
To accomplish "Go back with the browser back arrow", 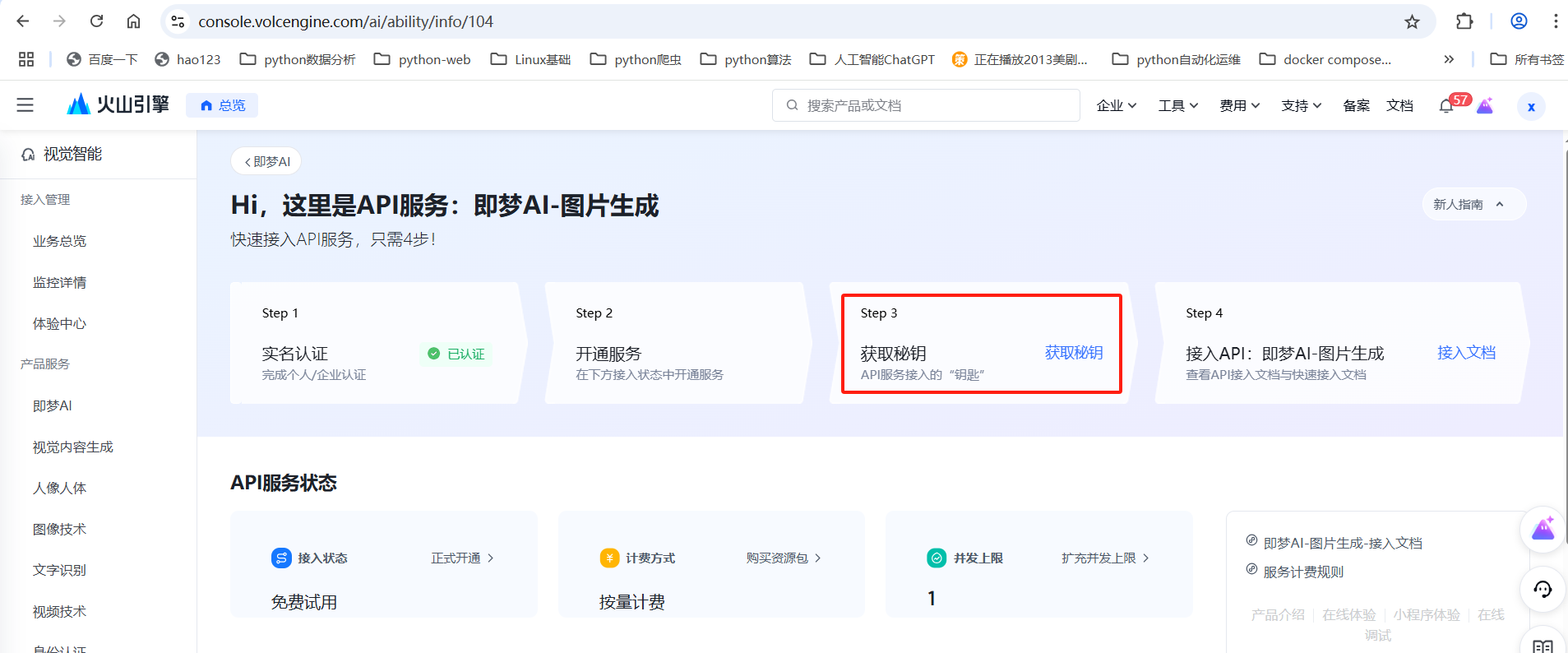I will 23,21.
